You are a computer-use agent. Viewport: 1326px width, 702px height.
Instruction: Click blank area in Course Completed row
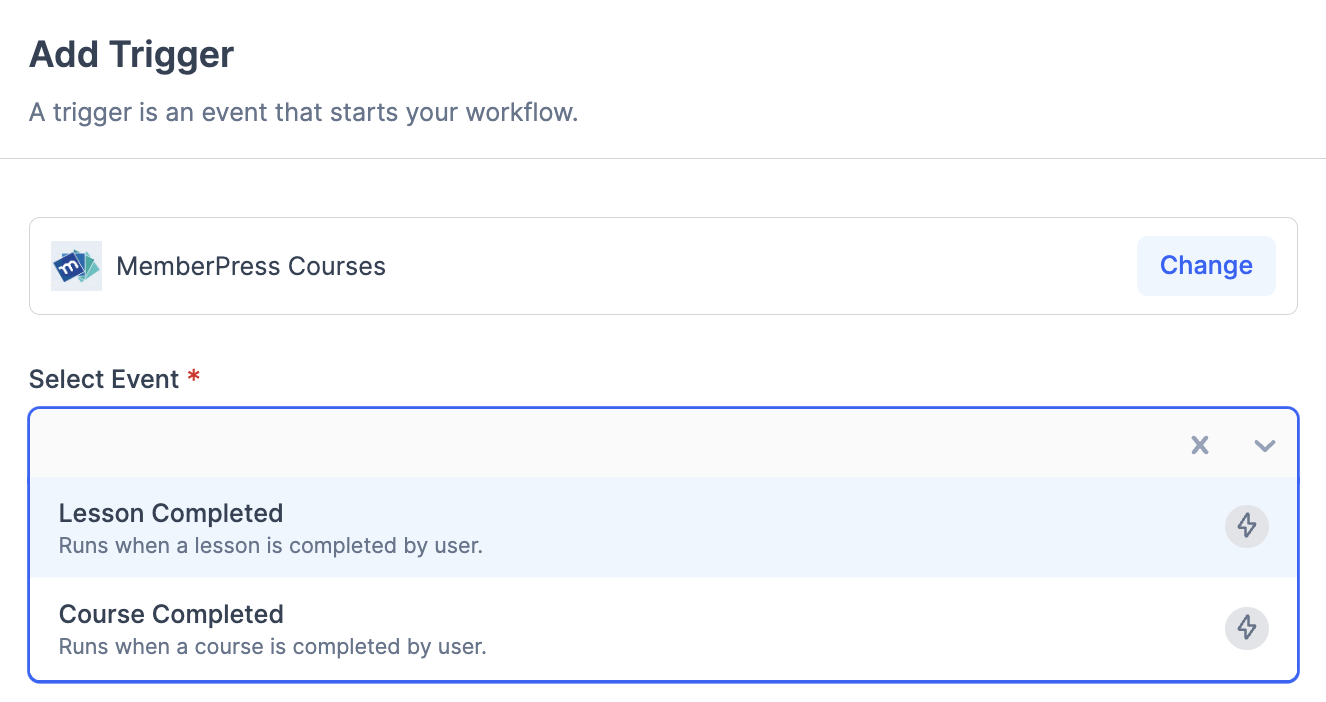click(x=800, y=630)
